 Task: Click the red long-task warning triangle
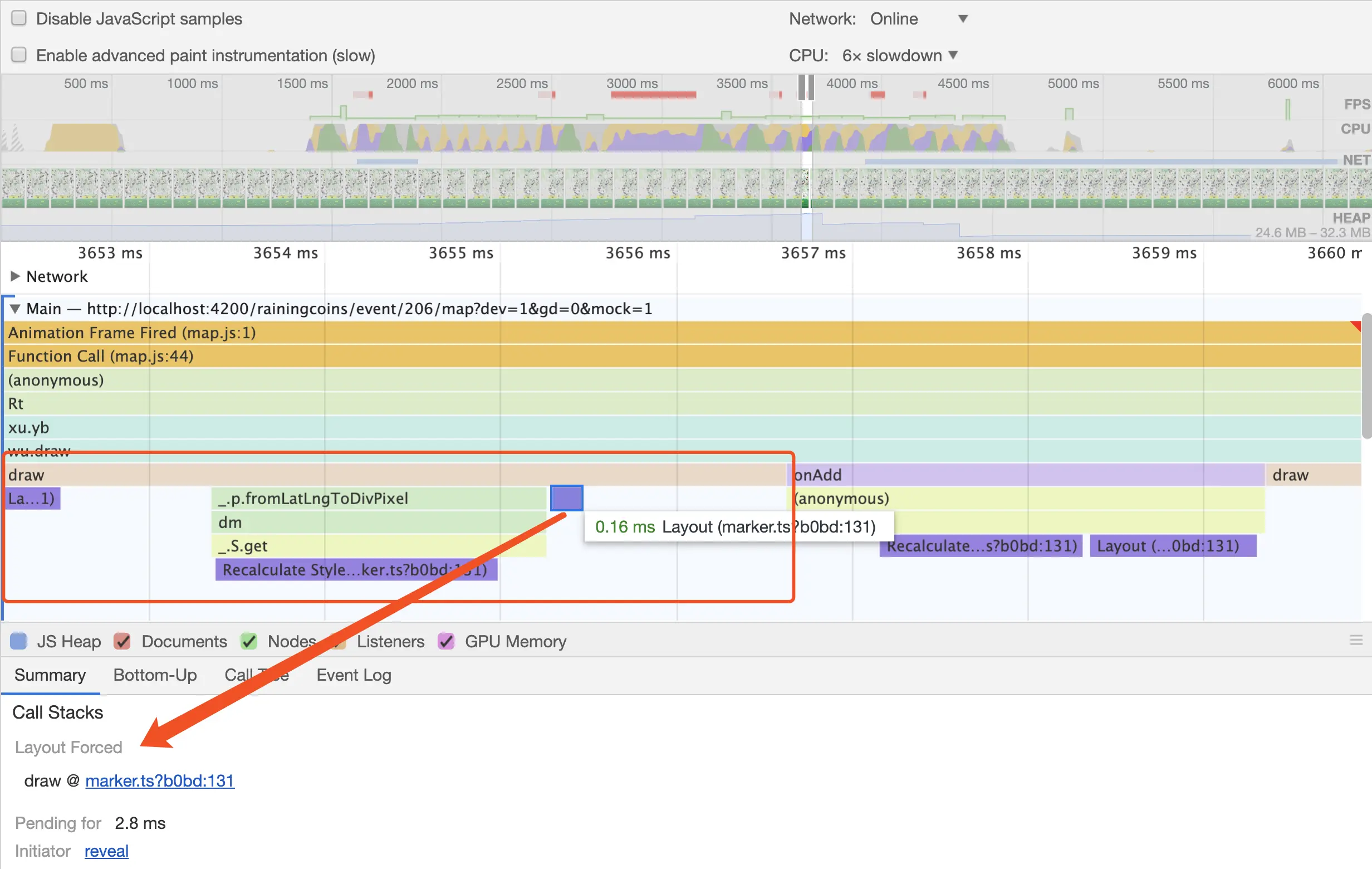(x=1356, y=326)
